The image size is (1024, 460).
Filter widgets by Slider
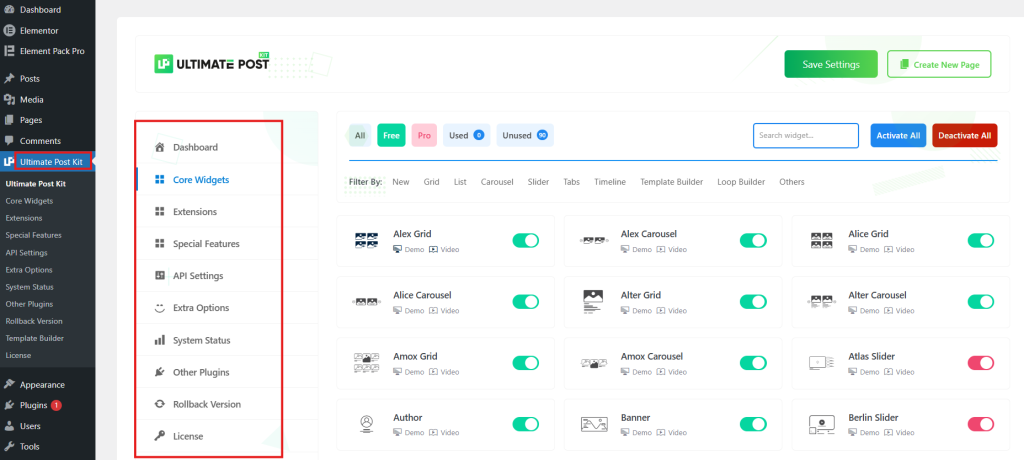(538, 182)
